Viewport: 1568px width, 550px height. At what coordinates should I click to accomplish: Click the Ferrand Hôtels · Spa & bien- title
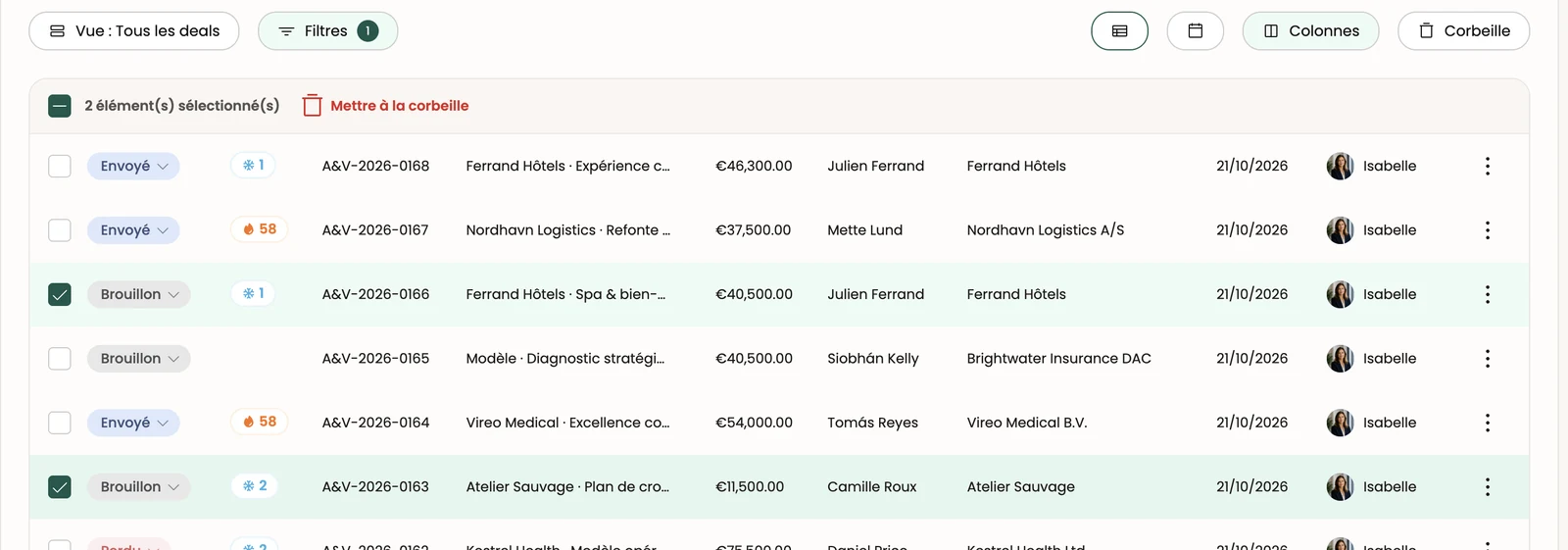pyautogui.click(x=565, y=294)
